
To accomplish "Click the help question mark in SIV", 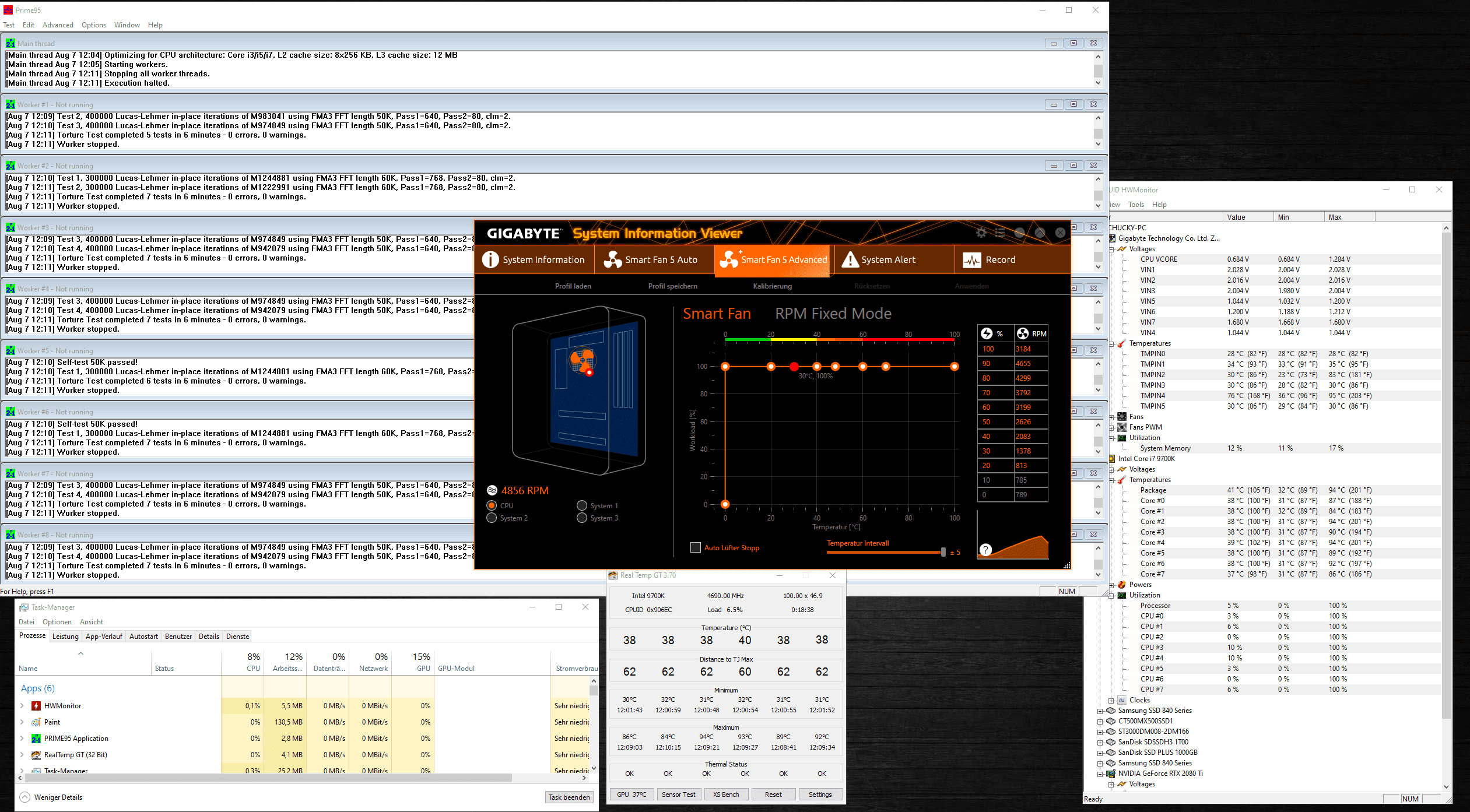I will pos(985,550).
